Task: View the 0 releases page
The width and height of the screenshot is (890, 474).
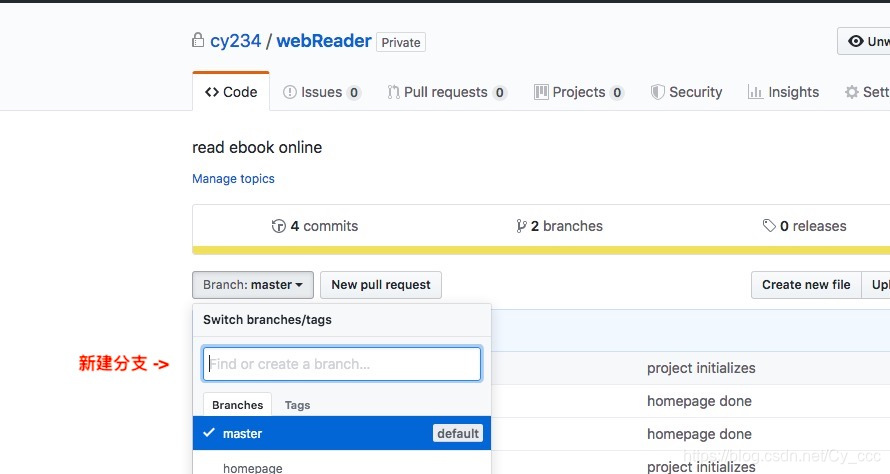Action: [x=804, y=226]
